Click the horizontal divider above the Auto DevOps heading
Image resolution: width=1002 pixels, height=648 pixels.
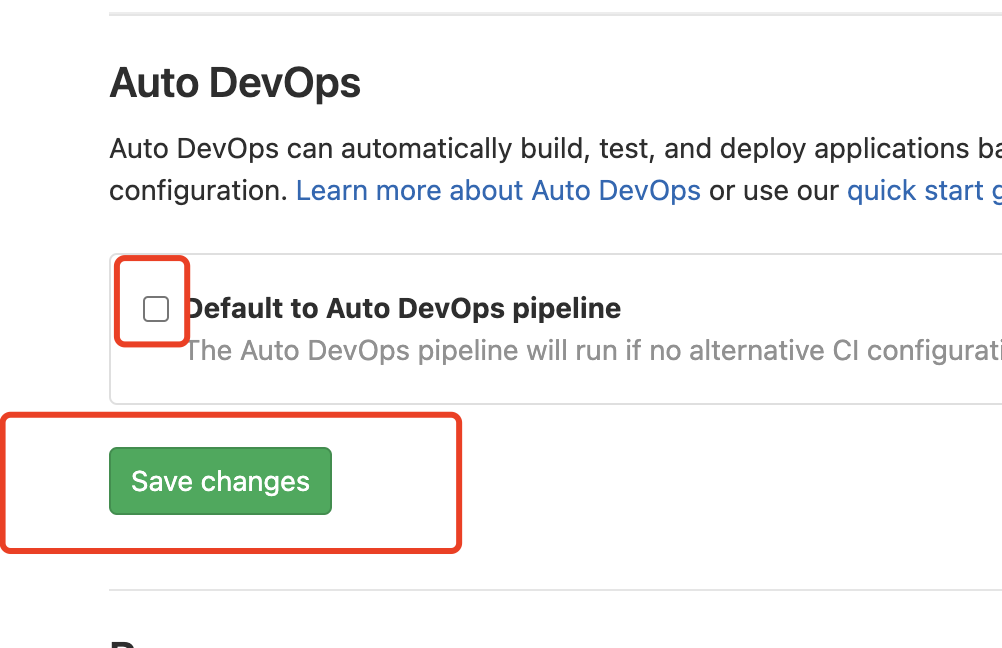click(x=555, y=13)
